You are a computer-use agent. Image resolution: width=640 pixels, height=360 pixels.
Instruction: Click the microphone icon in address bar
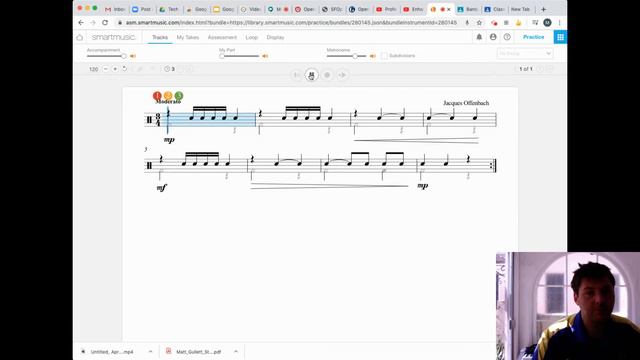[467, 22]
